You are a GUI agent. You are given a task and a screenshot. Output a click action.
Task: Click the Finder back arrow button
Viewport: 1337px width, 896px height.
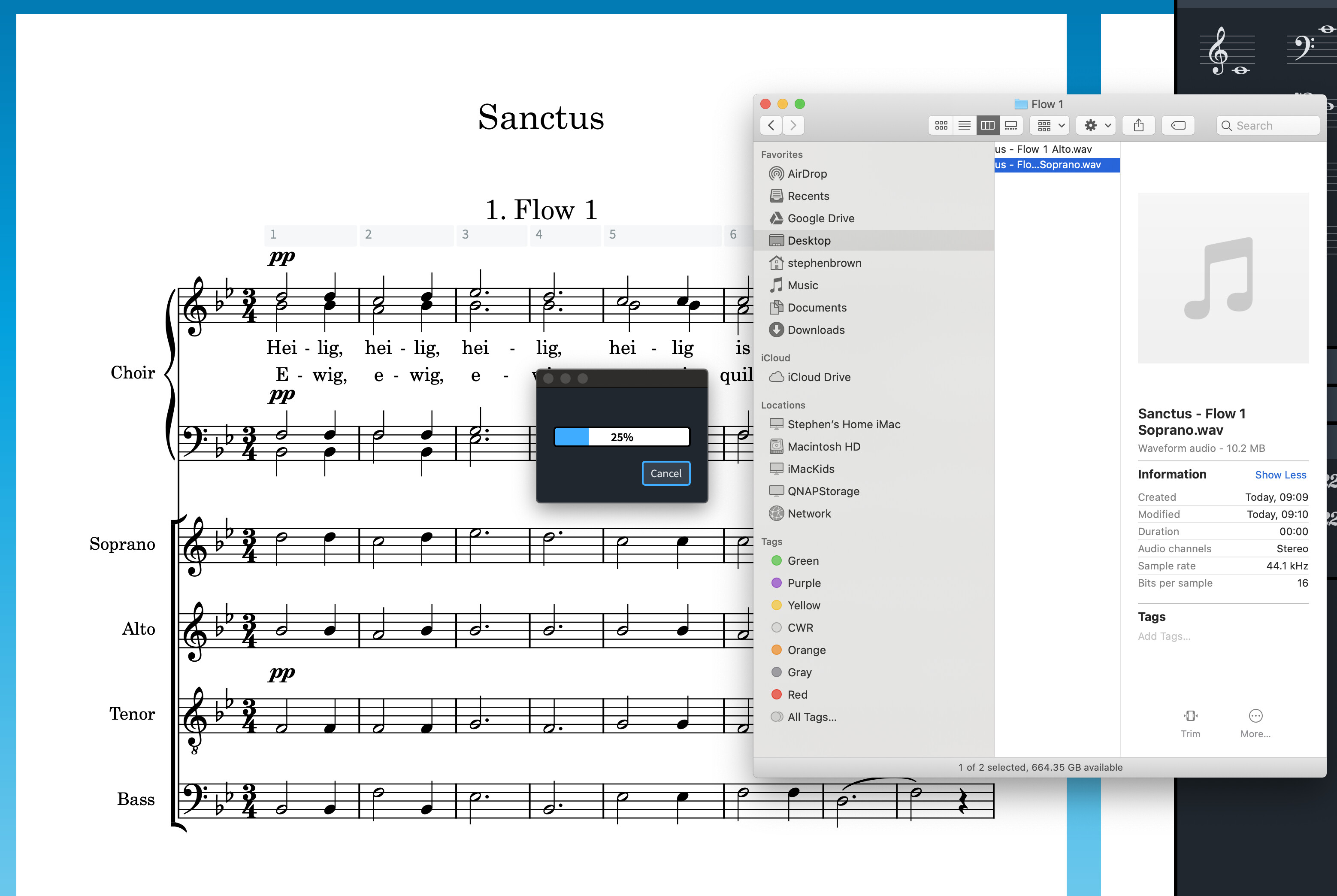pos(771,125)
